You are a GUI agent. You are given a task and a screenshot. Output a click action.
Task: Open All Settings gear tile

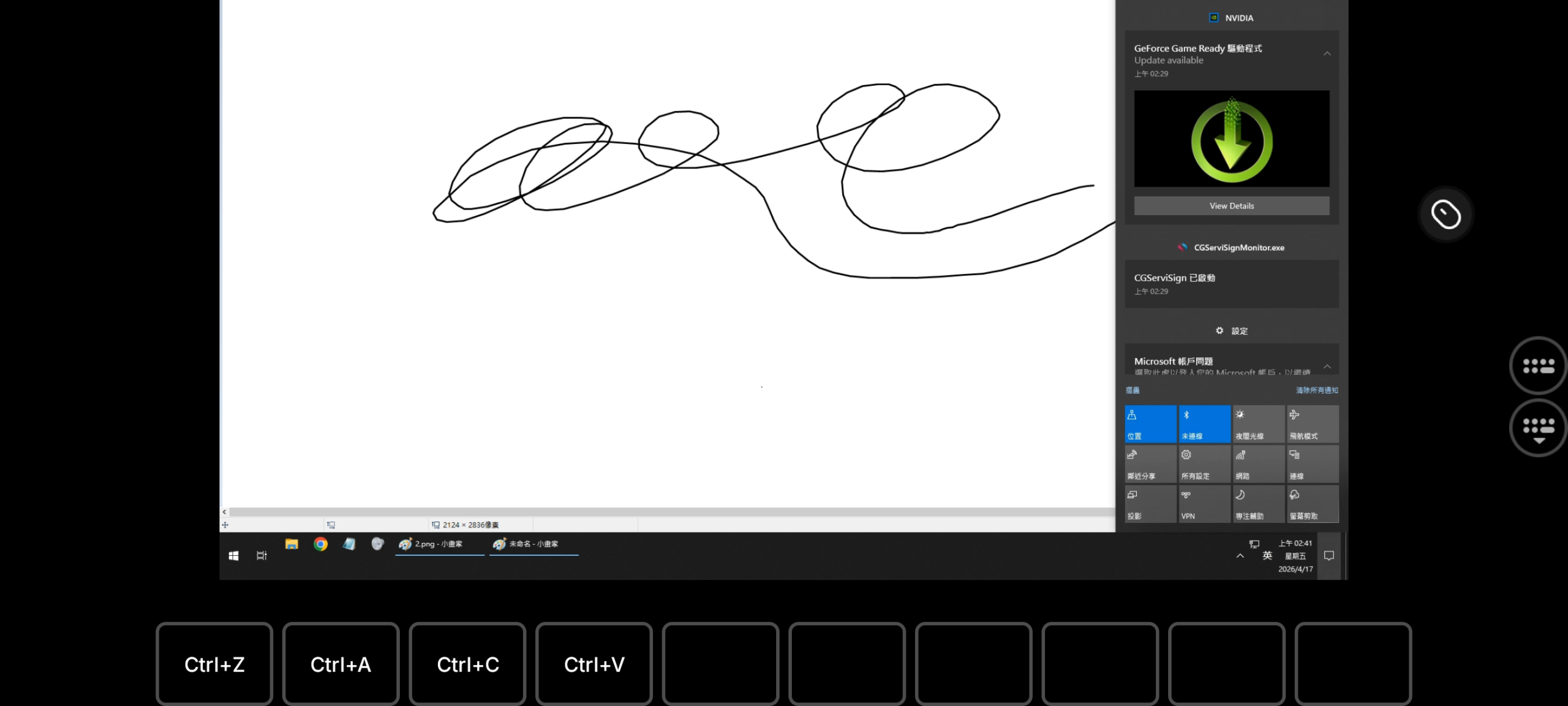1204,464
